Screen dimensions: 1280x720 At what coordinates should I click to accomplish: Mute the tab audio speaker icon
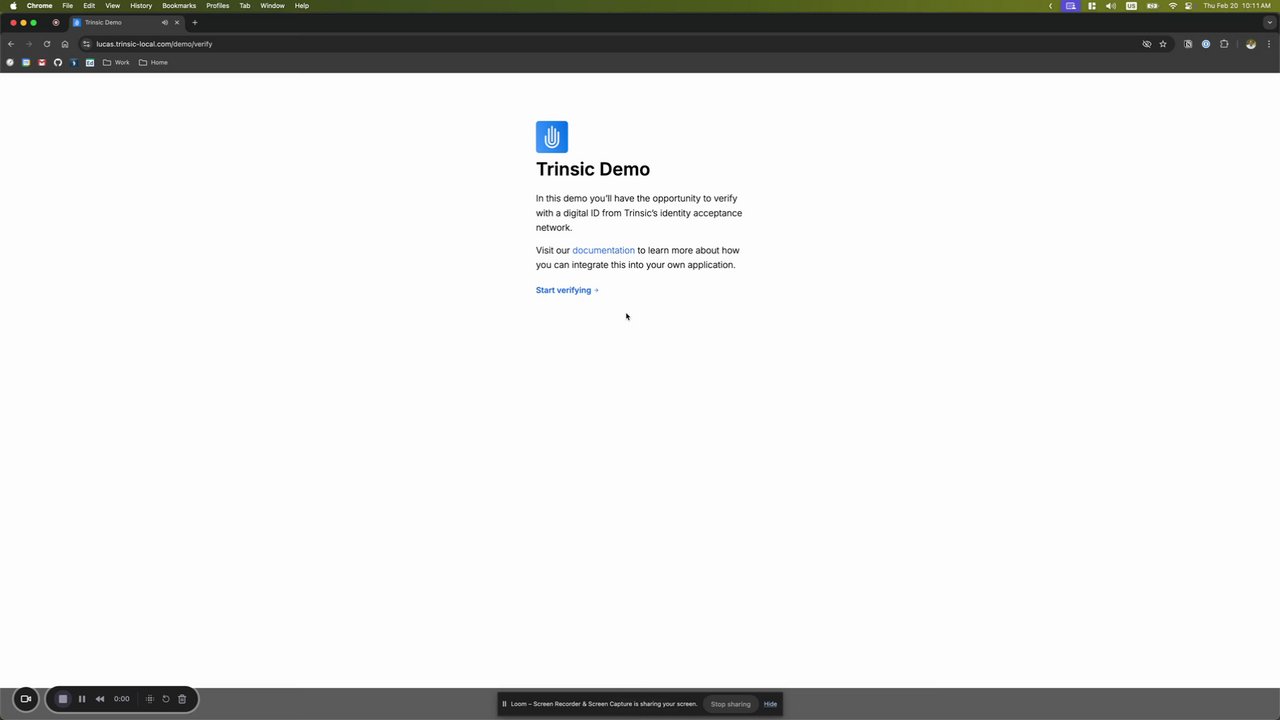[x=165, y=22]
